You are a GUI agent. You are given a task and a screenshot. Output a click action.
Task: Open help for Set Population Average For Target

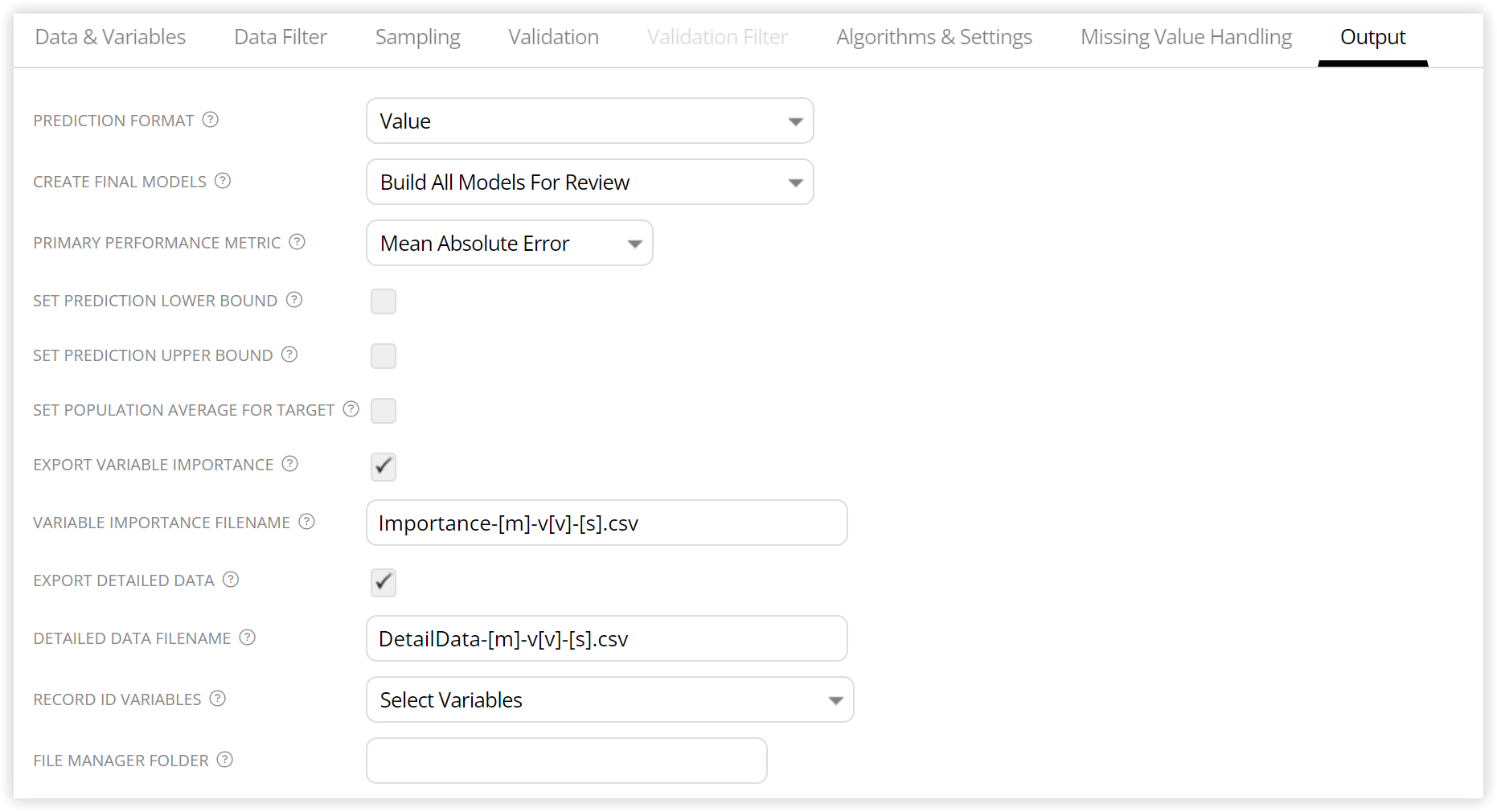(351, 408)
